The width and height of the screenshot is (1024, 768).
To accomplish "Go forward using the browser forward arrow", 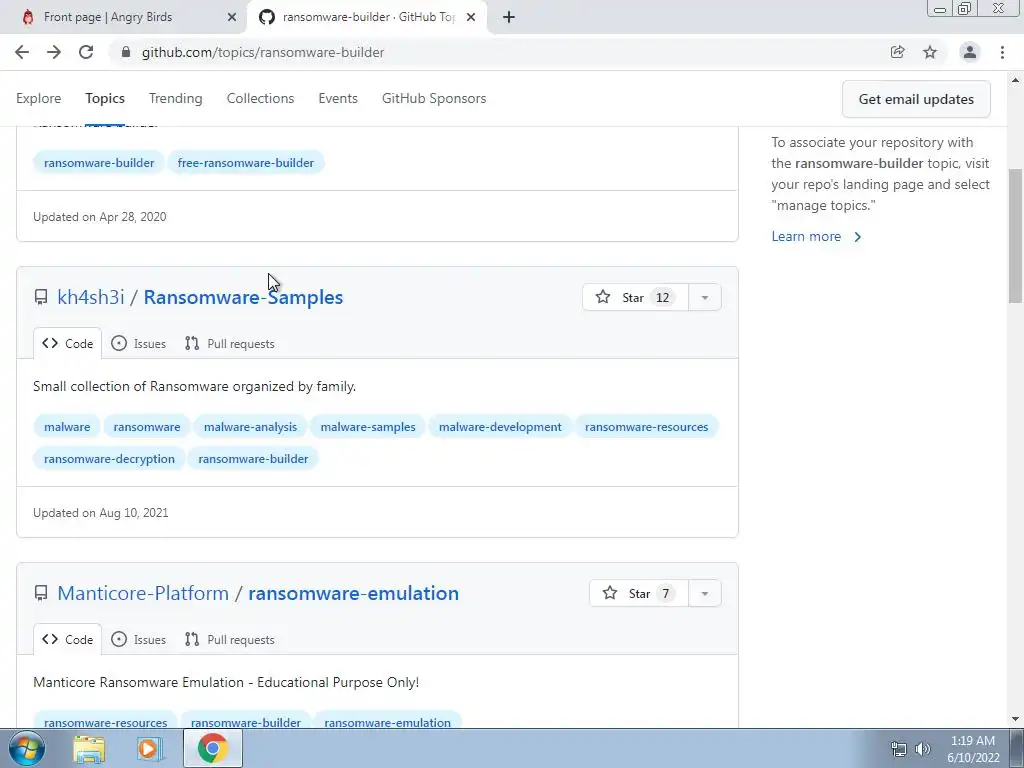I will [54, 52].
